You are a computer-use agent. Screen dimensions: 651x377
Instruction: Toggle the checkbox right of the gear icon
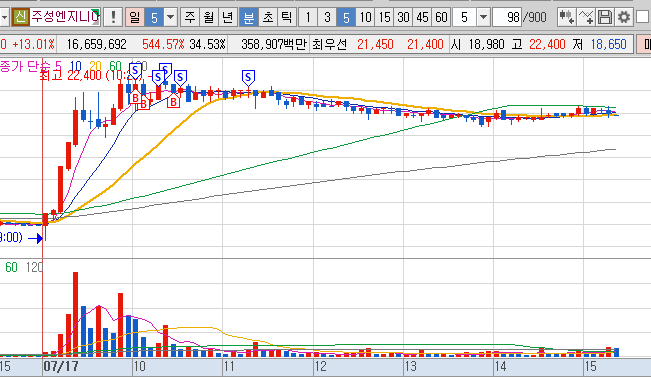pos(643,17)
